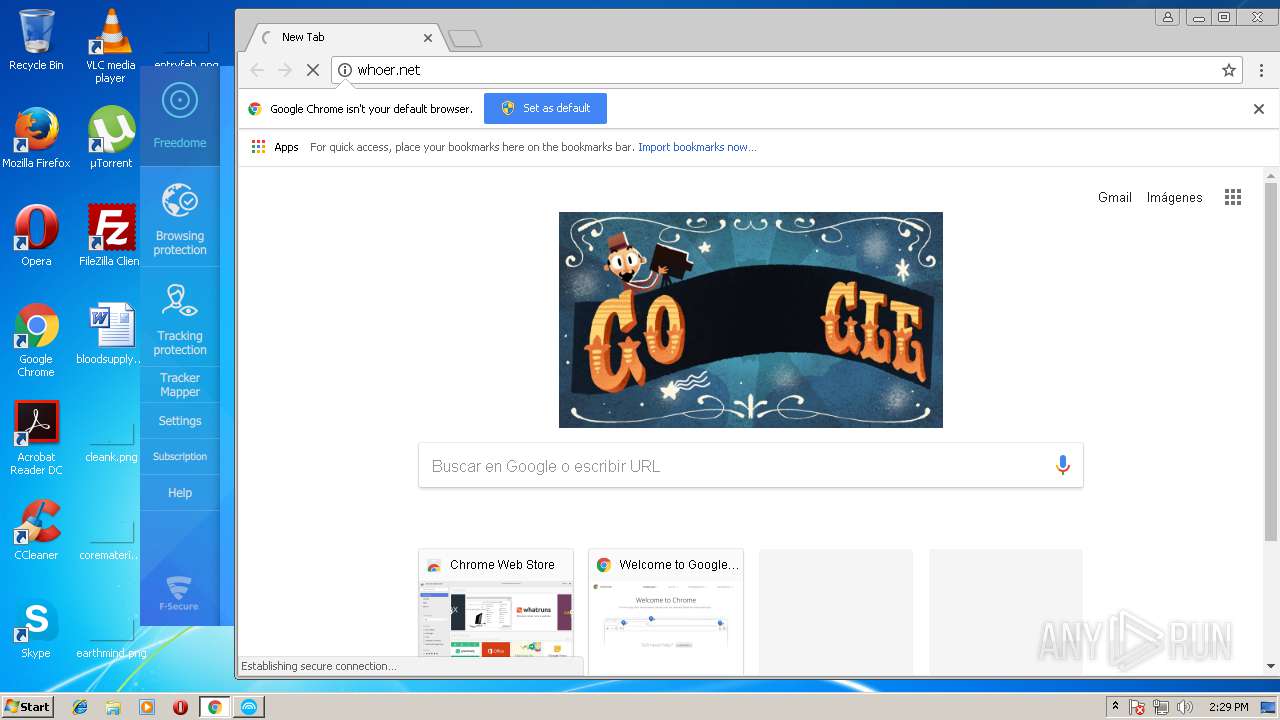Open the Apps bookmarks shortcut
This screenshot has width=1280, height=720.
click(x=275, y=147)
